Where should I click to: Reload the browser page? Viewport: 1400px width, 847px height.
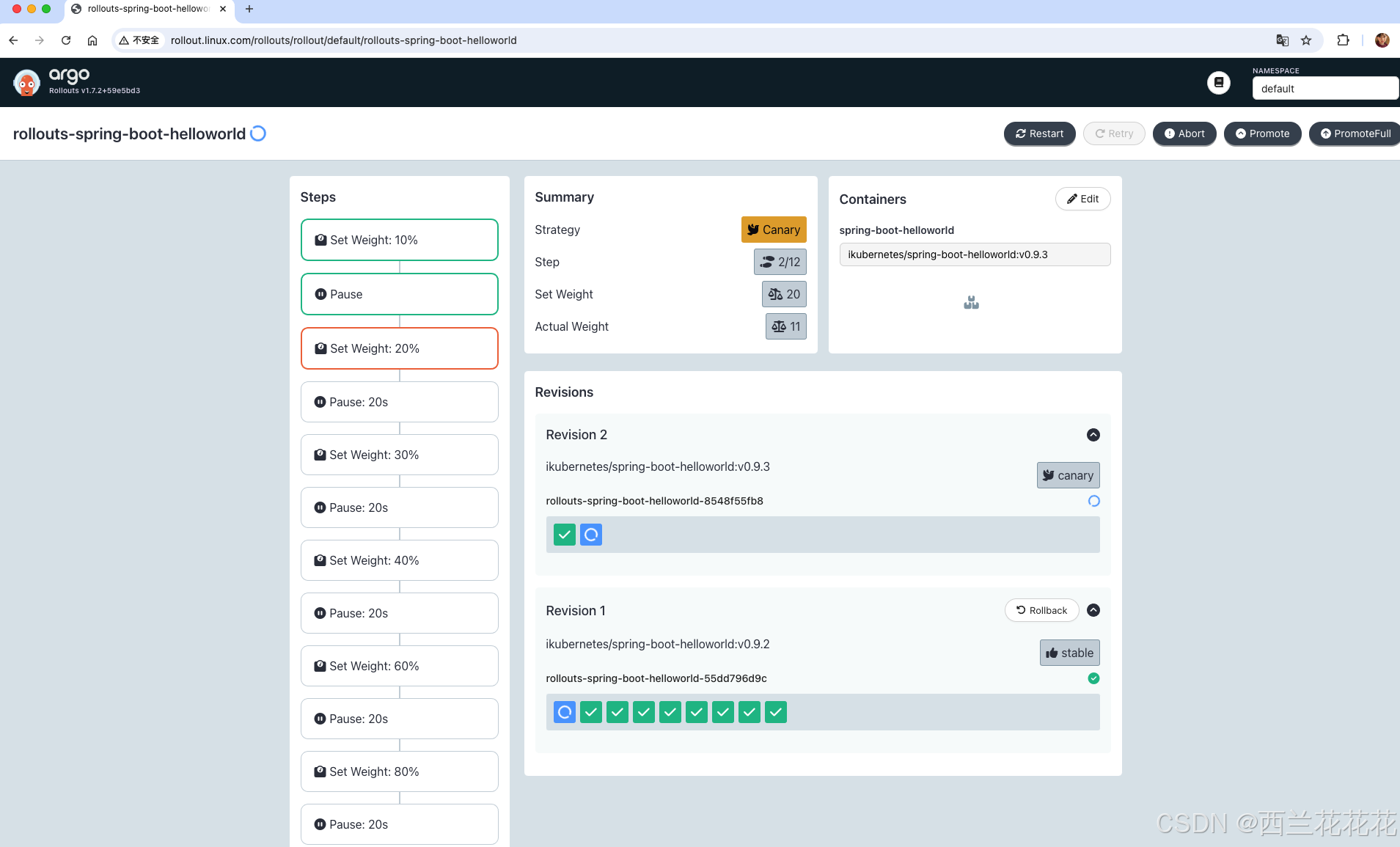click(66, 40)
